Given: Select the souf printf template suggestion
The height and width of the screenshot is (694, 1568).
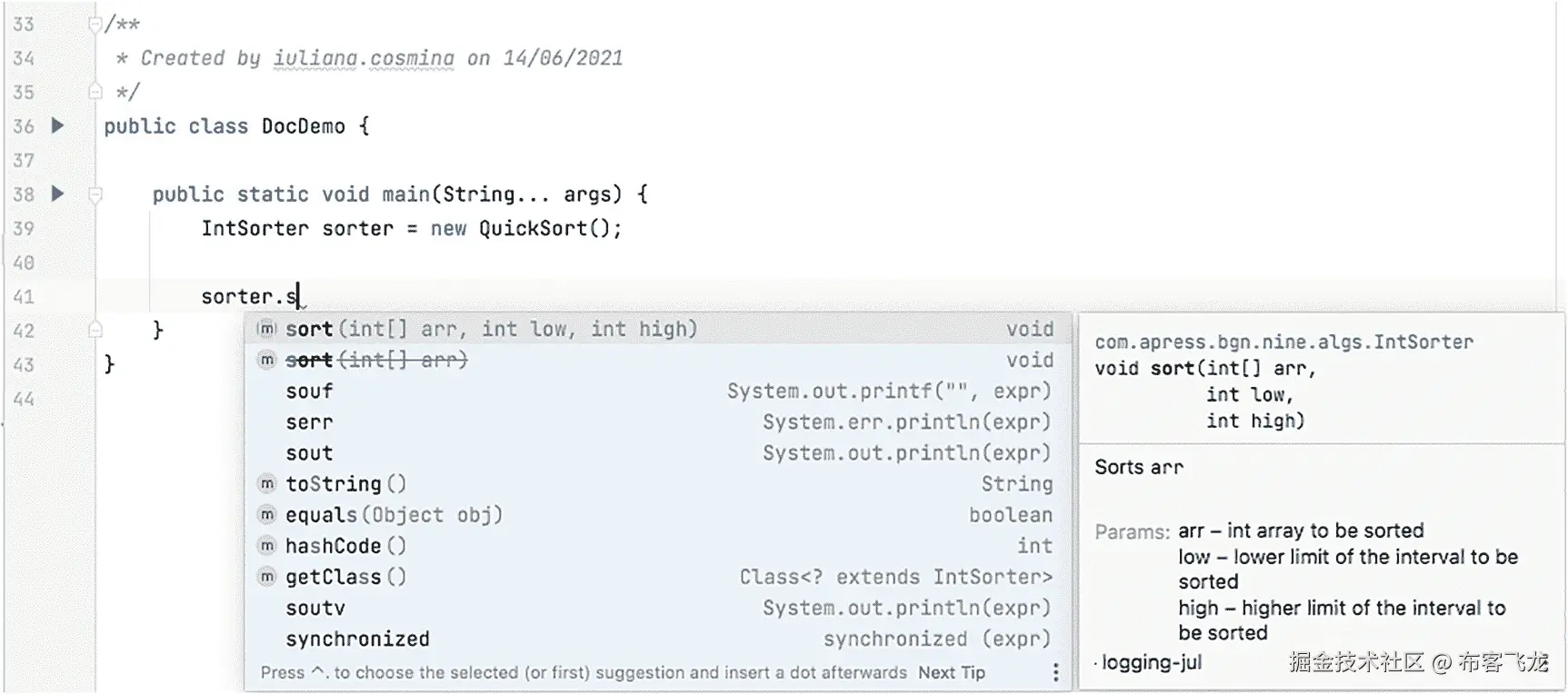Looking at the screenshot, I should click(309, 392).
